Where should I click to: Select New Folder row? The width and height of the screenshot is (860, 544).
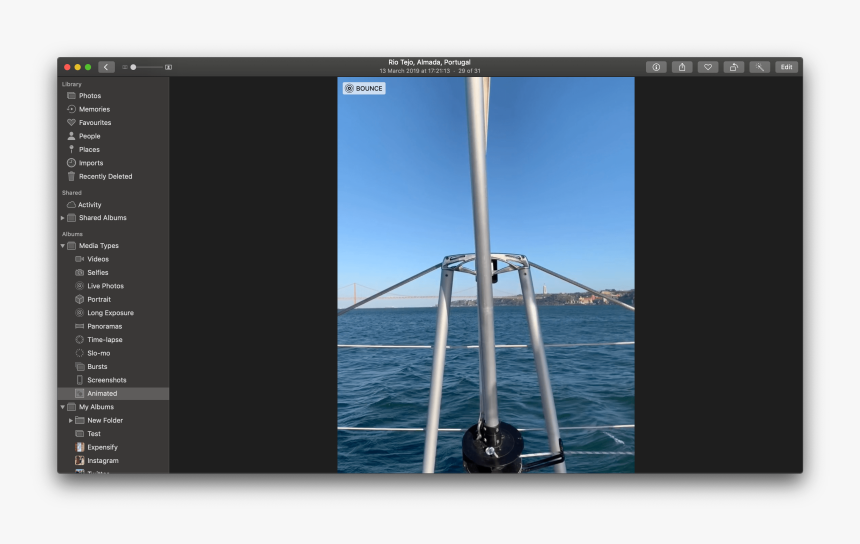[113, 420]
